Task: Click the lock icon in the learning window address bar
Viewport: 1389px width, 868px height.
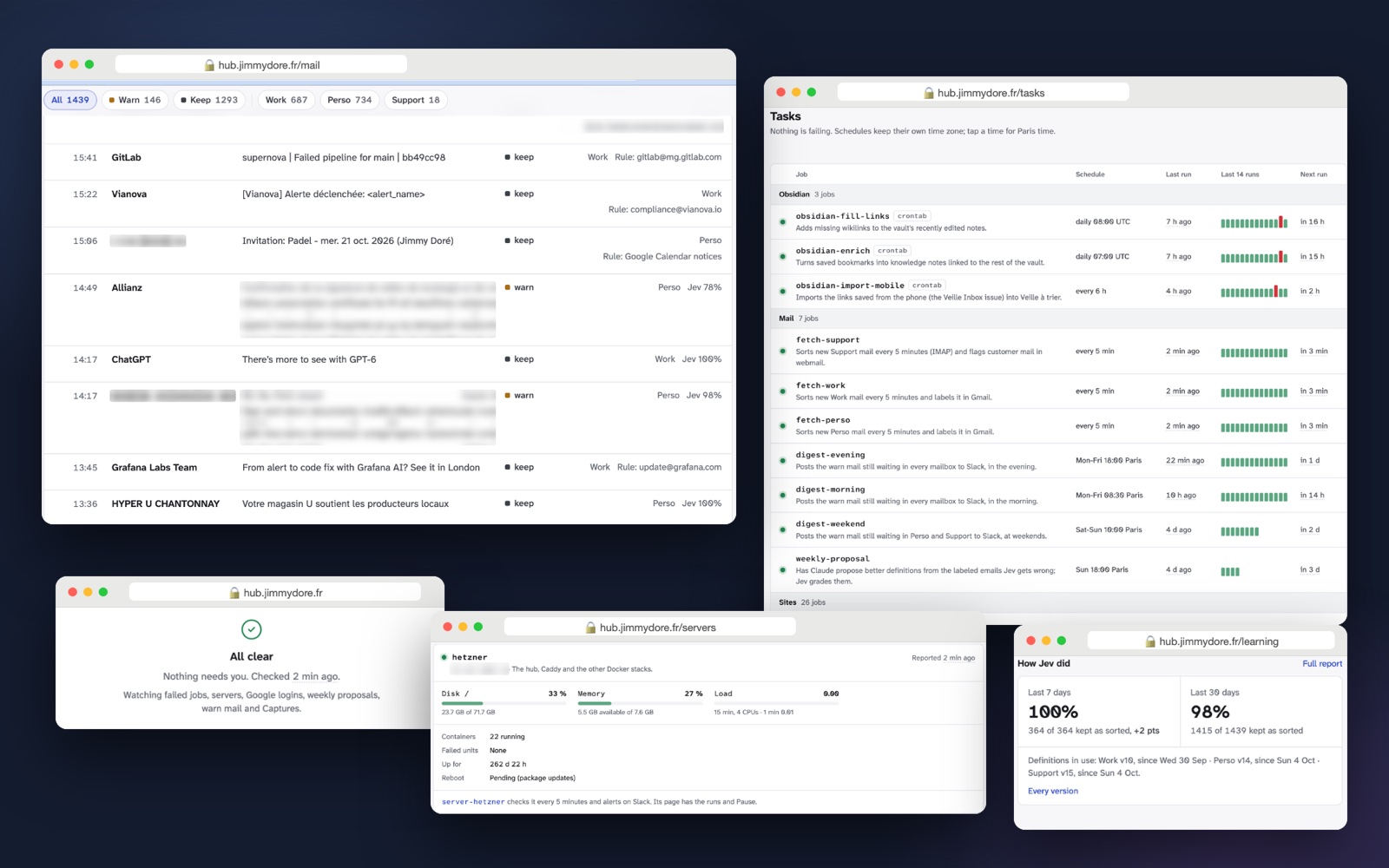Action: tap(1150, 641)
